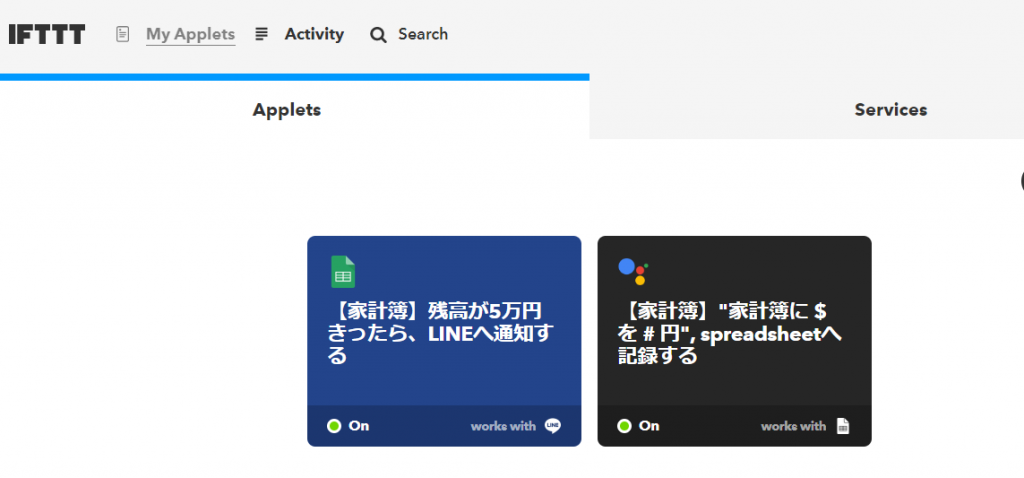This screenshot has width=1024, height=478.
Task: Click the Activity list icon
Action: (x=261, y=34)
